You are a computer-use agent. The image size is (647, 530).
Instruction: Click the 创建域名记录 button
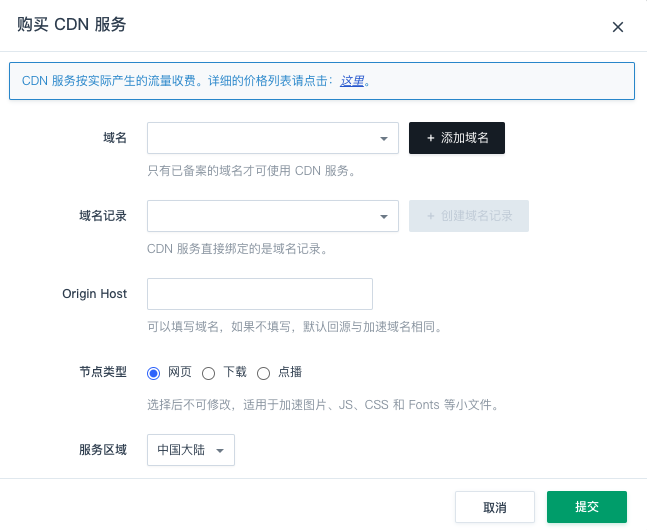(469, 216)
